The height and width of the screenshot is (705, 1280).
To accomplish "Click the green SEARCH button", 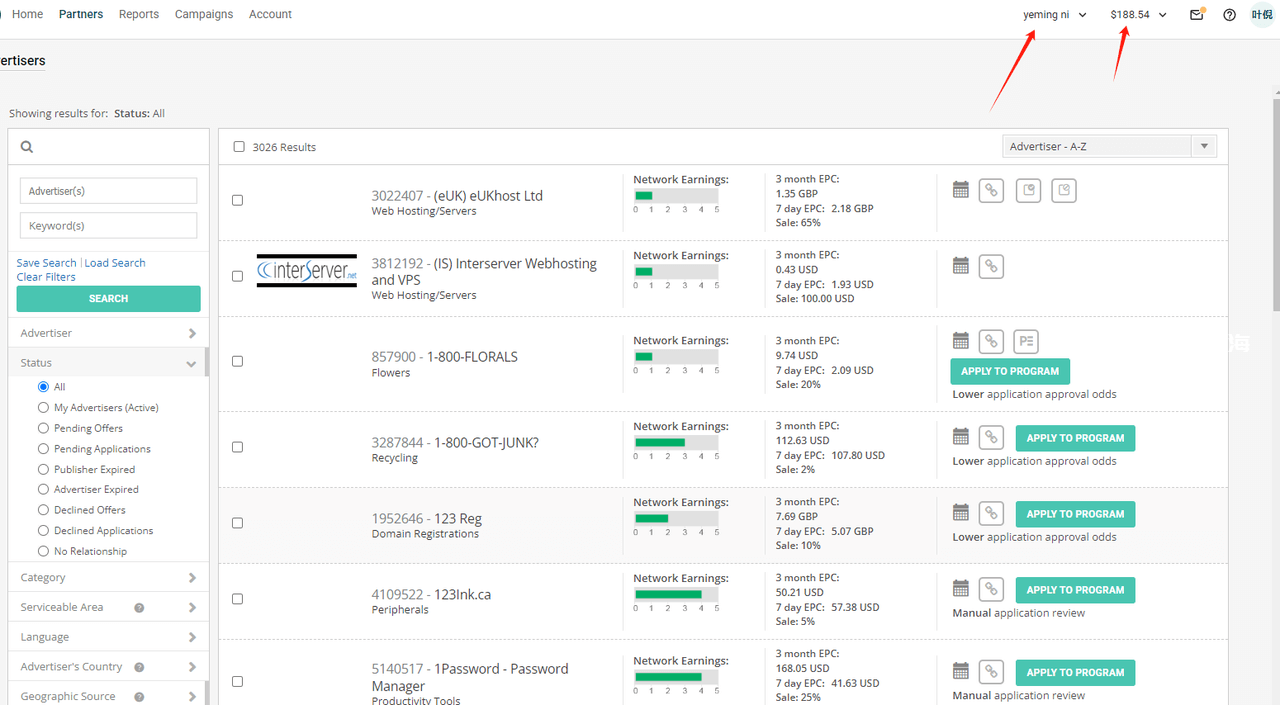I will coord(108,298).
